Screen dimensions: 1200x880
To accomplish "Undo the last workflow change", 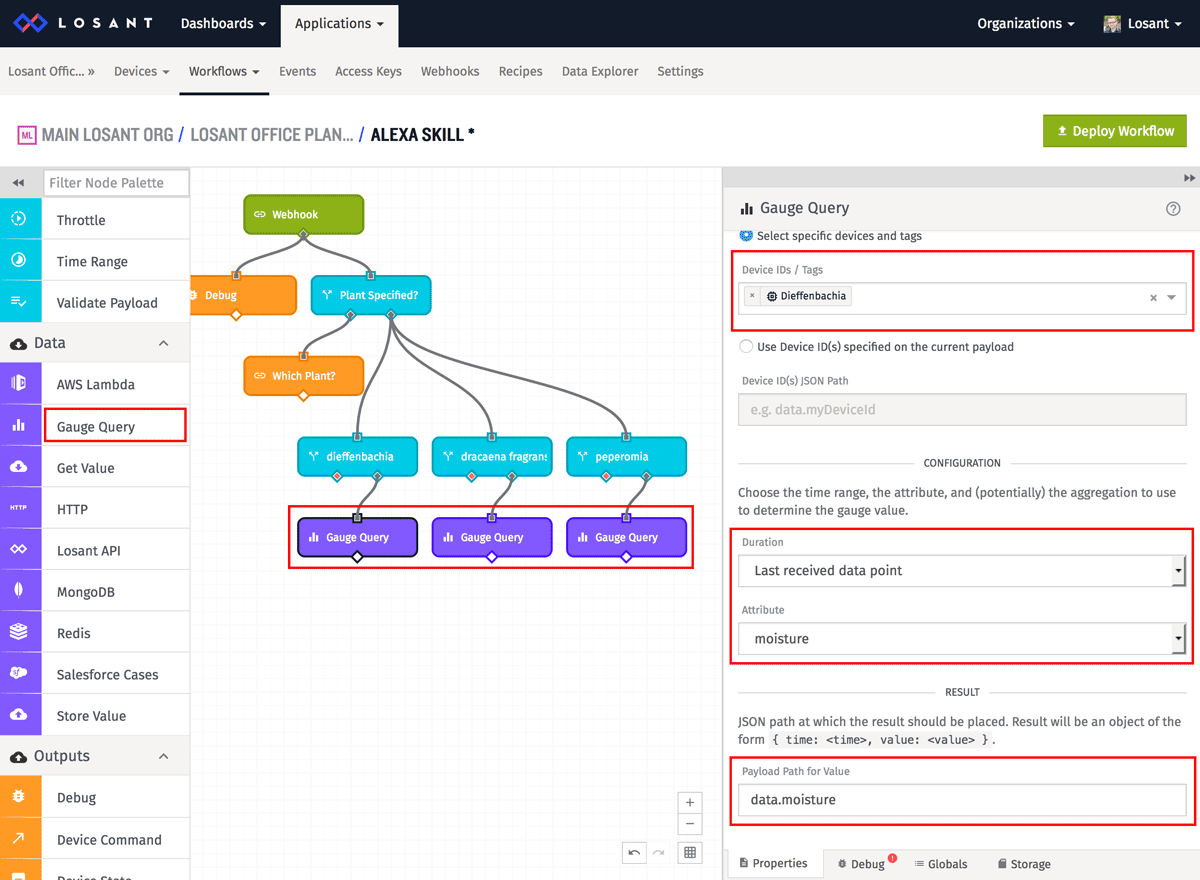I will (634, 852).
